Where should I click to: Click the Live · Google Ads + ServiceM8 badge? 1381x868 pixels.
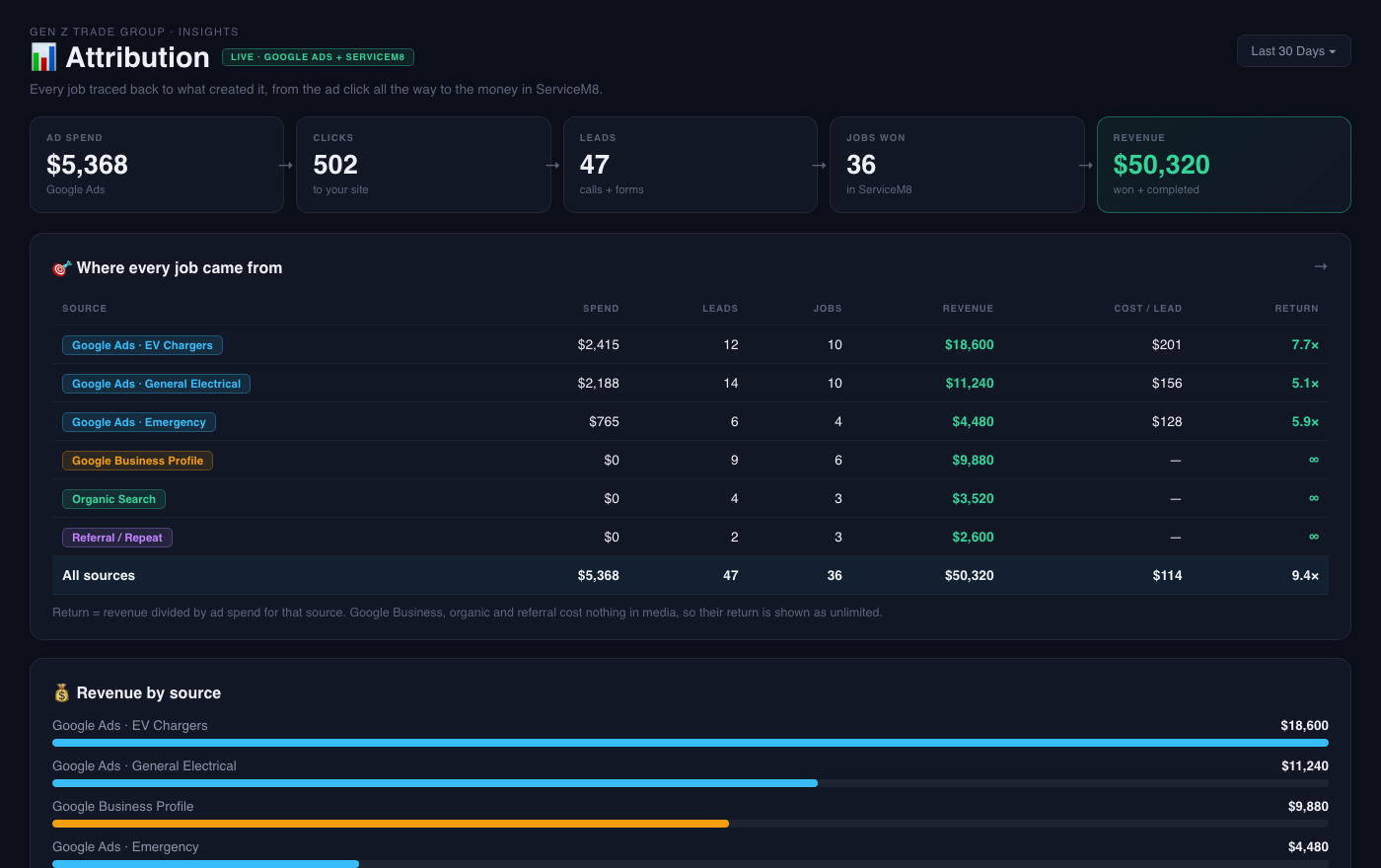point(318,57)
